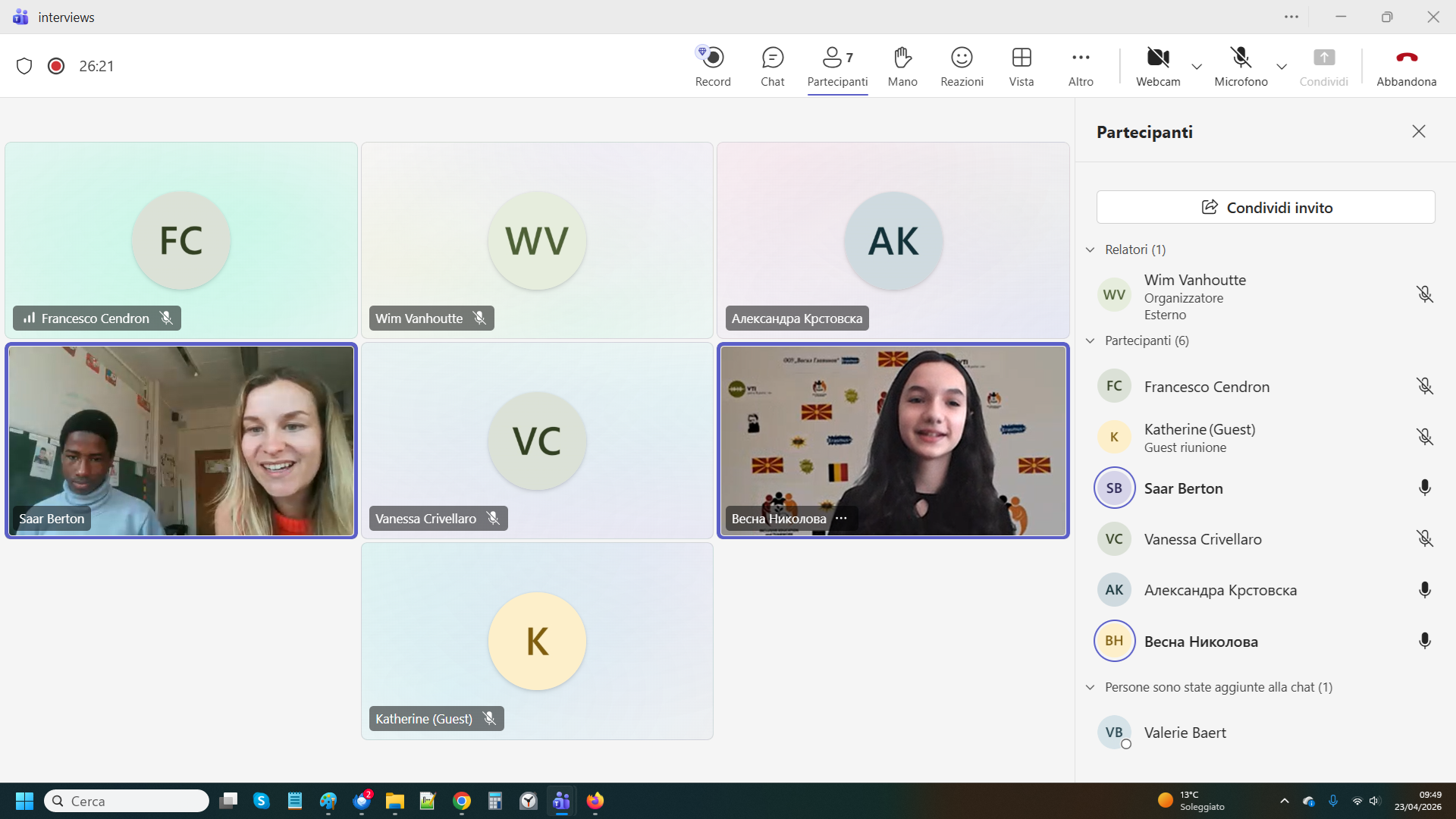Select the Partecipanti tab in toolbar

(x=837, y=67)
